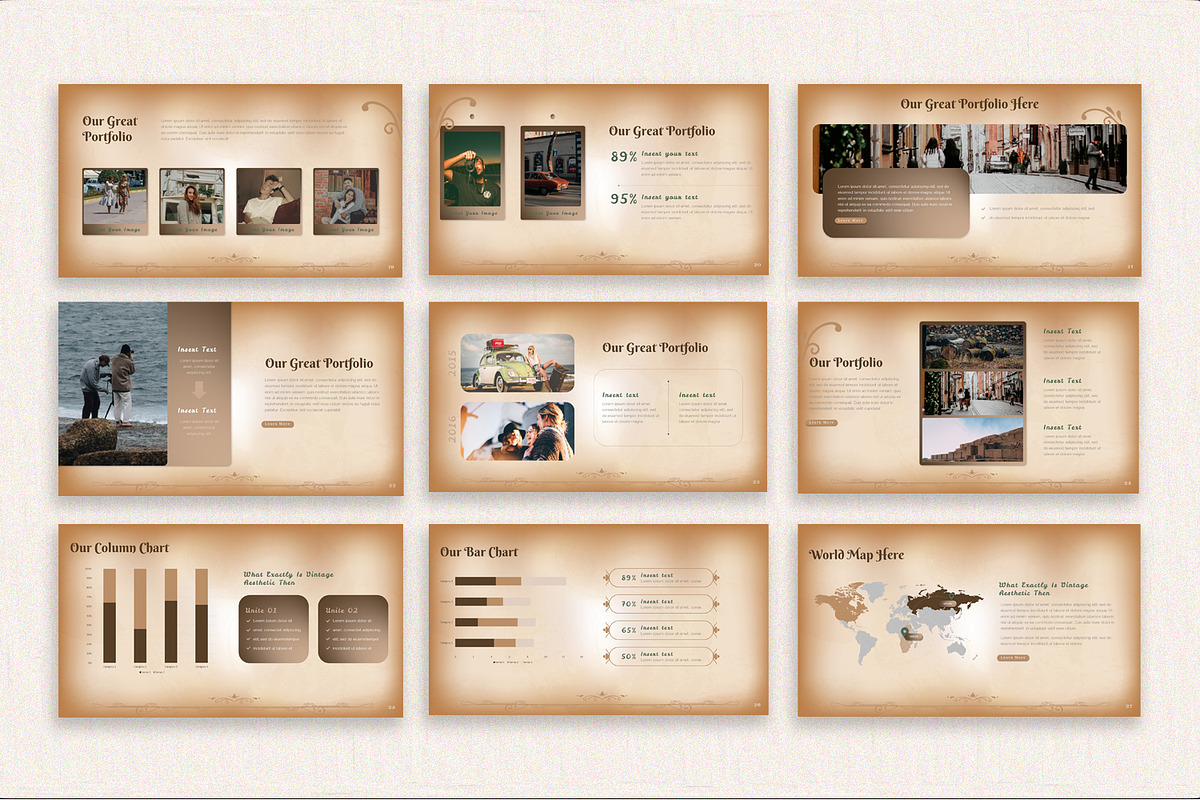
Task: Select the photo of man in white shirt
Action: [x=269, y=196]
